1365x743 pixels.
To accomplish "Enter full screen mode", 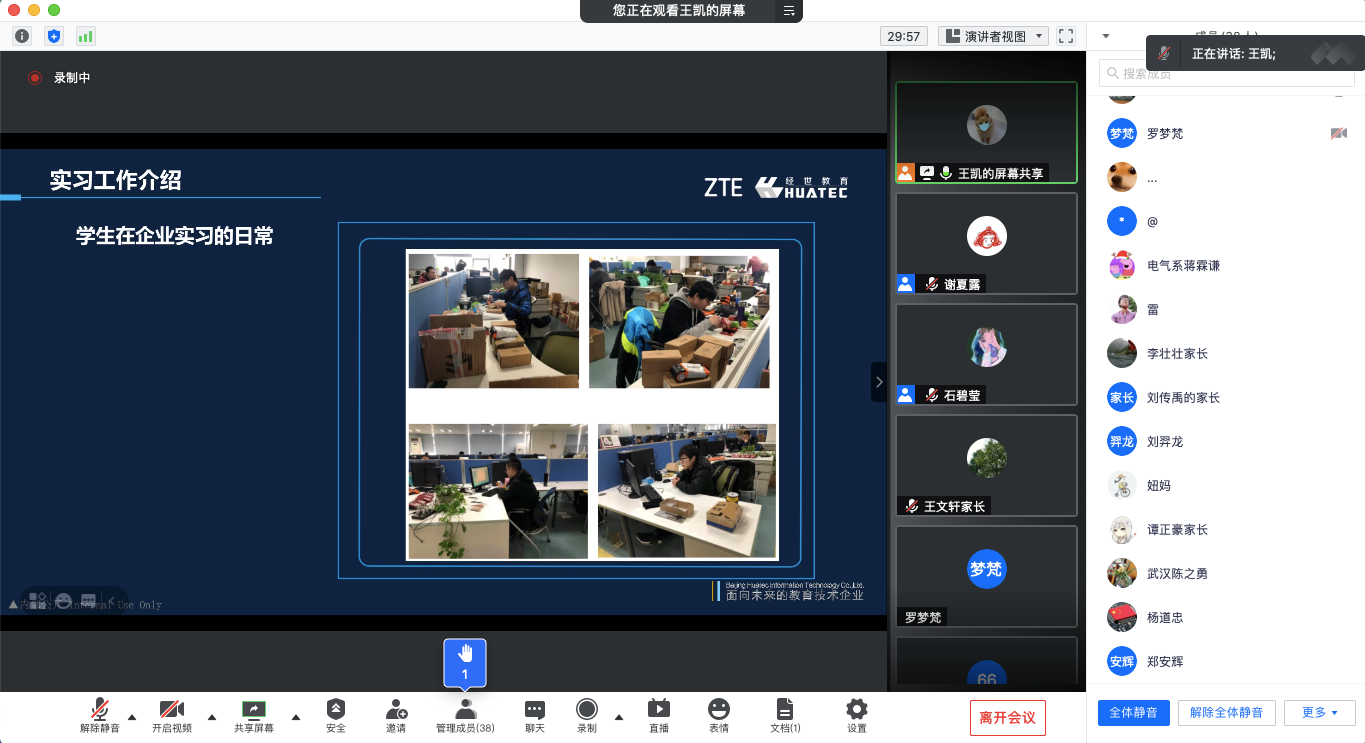I will (x=1066, y=36).
